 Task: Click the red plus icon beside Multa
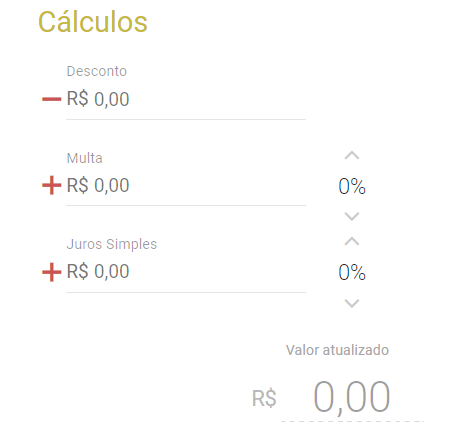51,185
